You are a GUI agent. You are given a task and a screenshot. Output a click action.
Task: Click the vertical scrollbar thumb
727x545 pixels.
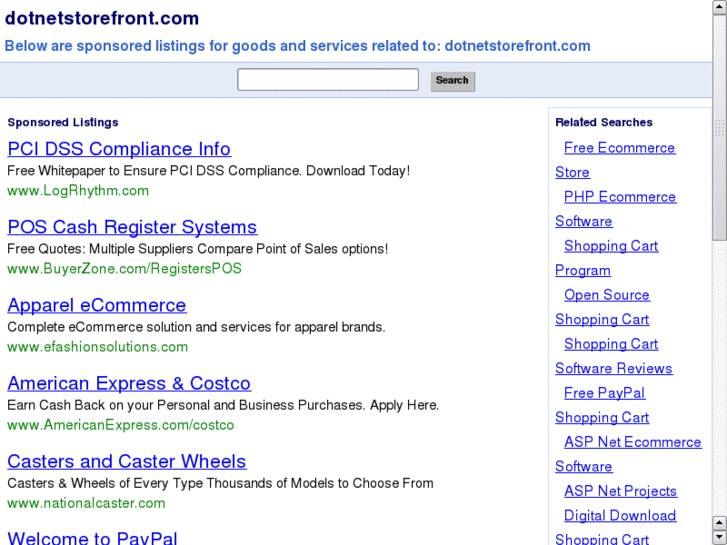(x=720, y=128)
